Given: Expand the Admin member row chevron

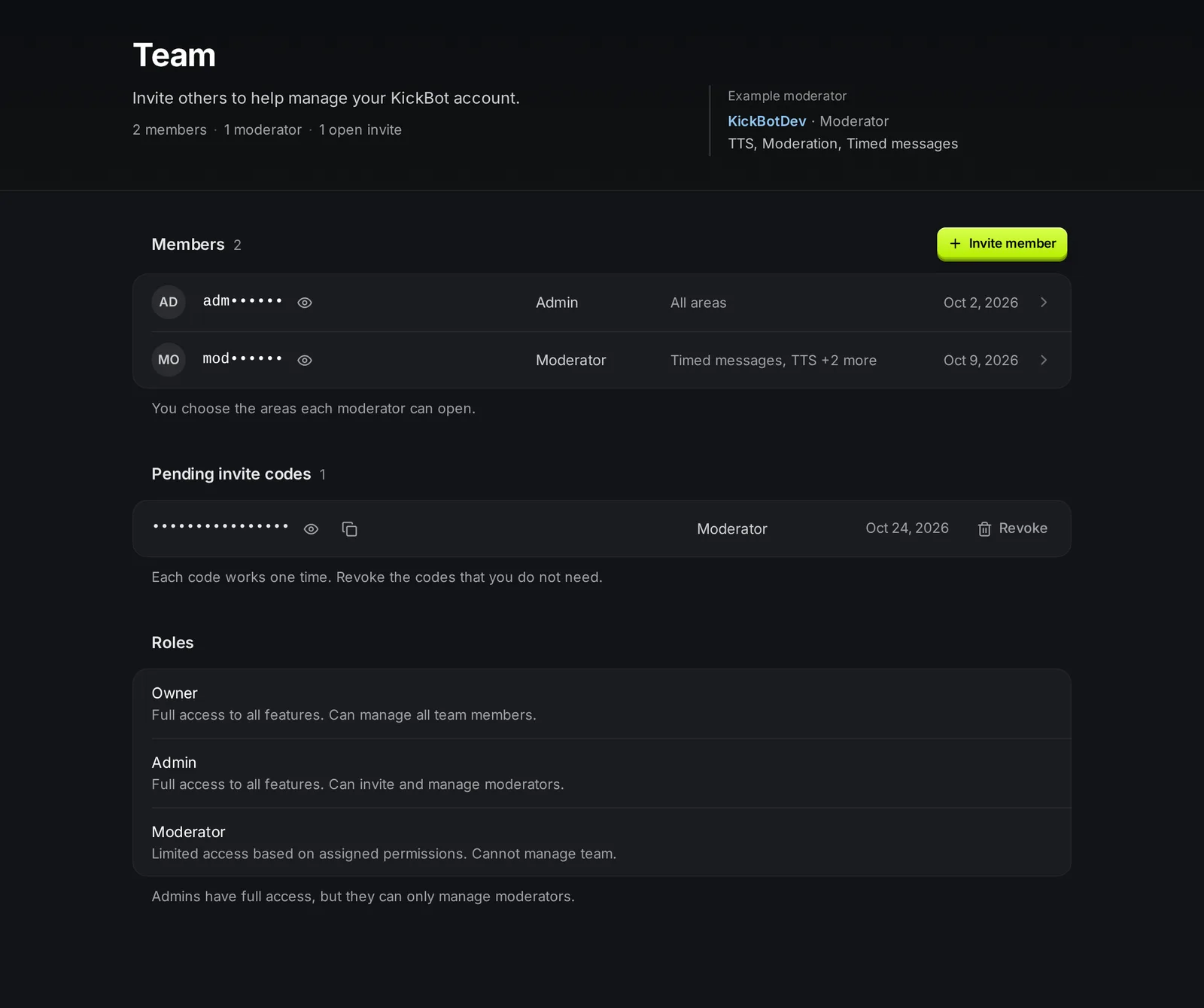Looking at the screenshot, I should 1044,303.
